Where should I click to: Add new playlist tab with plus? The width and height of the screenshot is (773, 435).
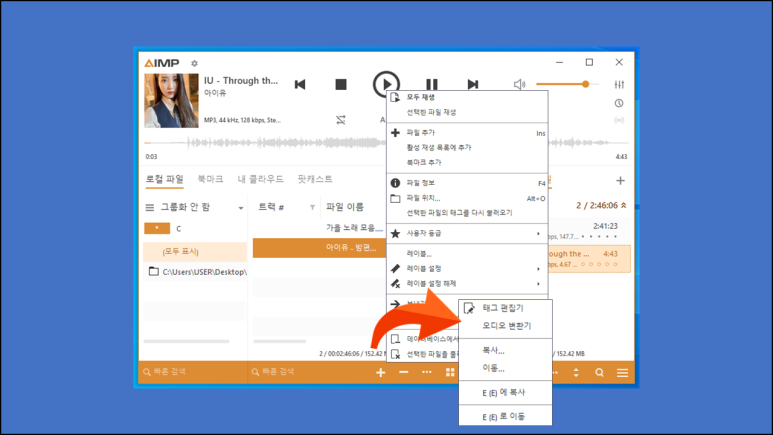[620, 181]
